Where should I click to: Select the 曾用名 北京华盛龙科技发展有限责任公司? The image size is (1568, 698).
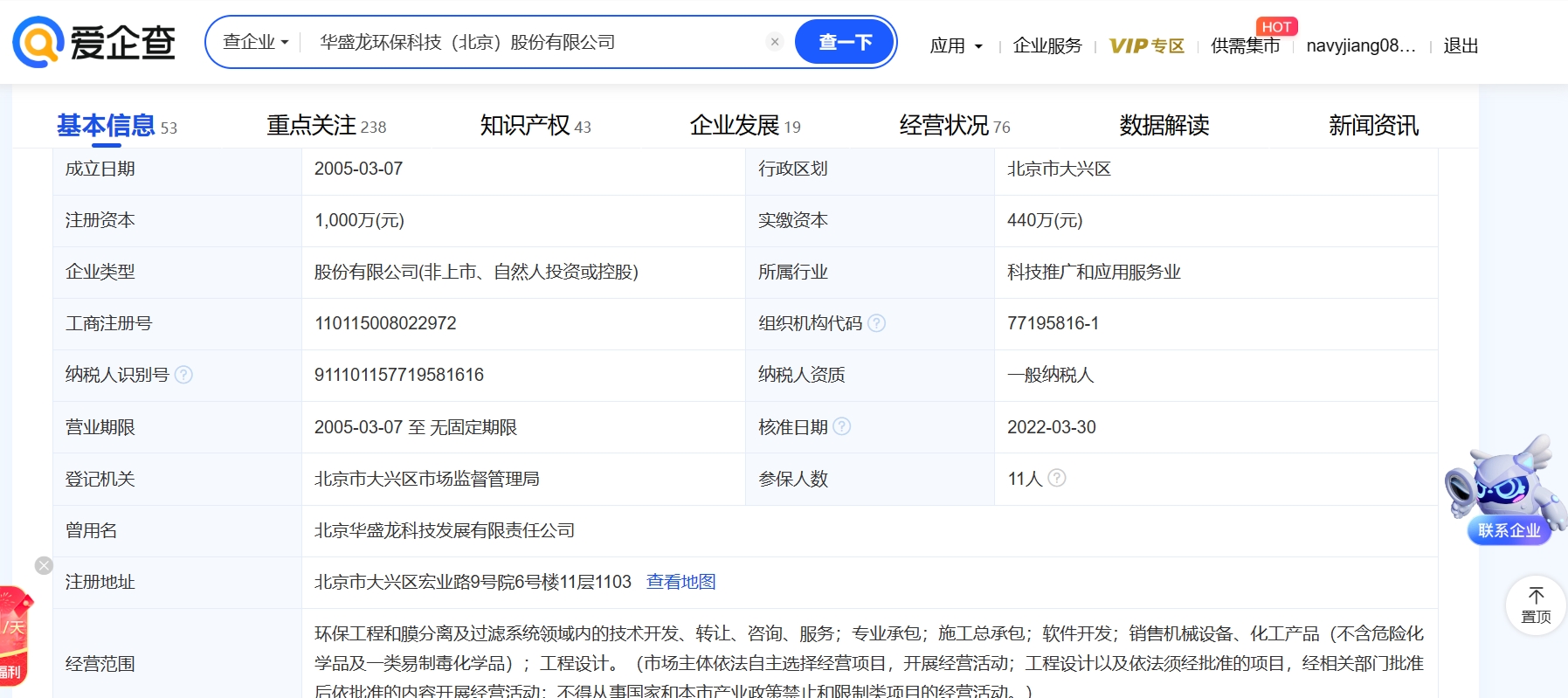click(x=444, y=530)
